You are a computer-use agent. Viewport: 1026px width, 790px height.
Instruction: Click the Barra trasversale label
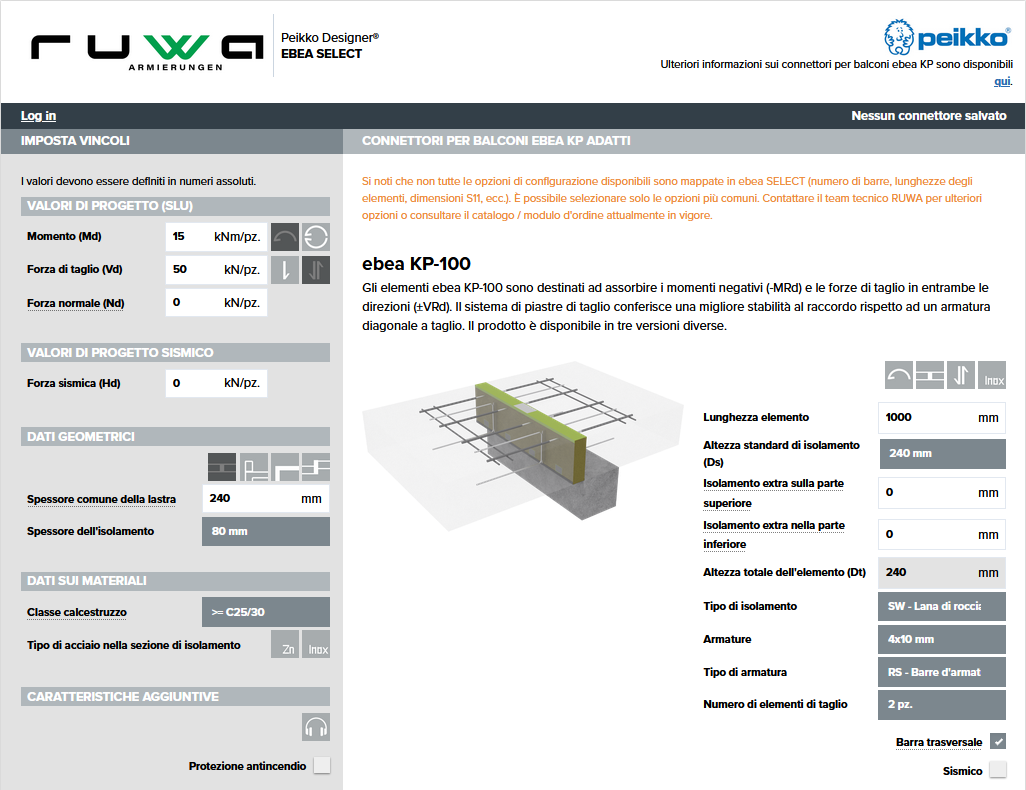(x=939, y=742)
